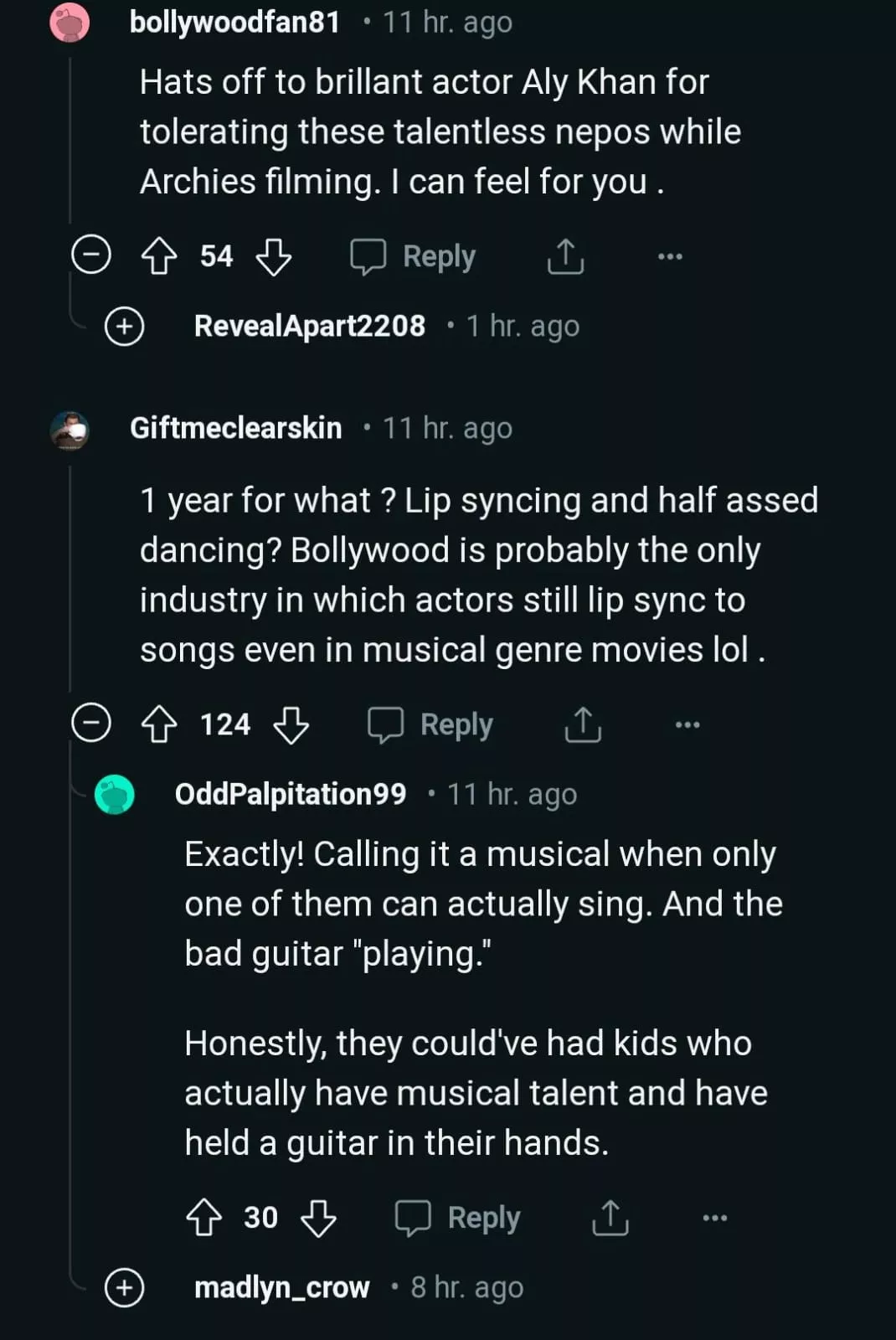Open more options on OddPalpitation99's reply
This screenshot has width=896, height=1340.
pyautogui.click(x=714, y=1218)
